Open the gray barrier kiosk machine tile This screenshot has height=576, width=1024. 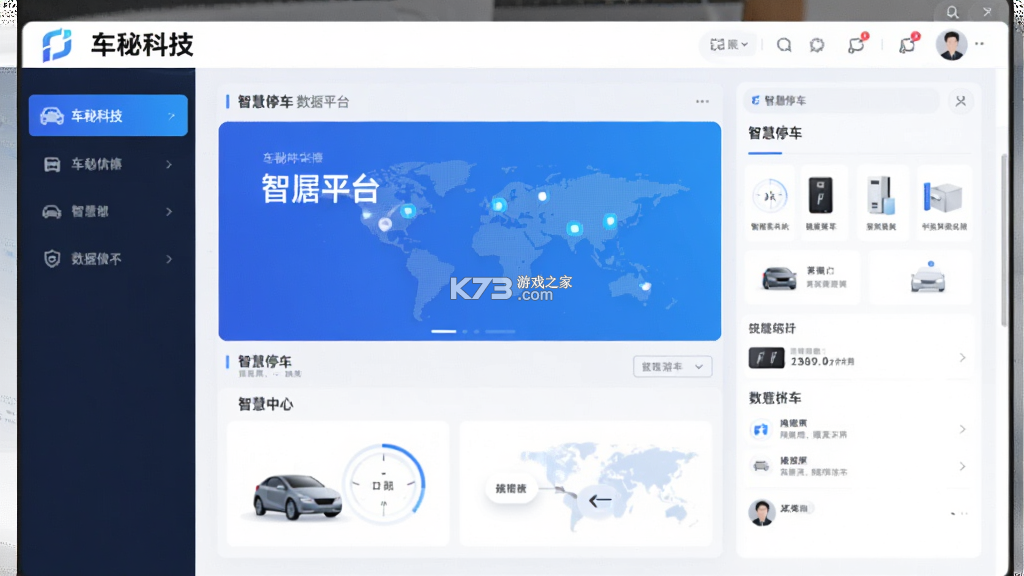tap(881, 201)
